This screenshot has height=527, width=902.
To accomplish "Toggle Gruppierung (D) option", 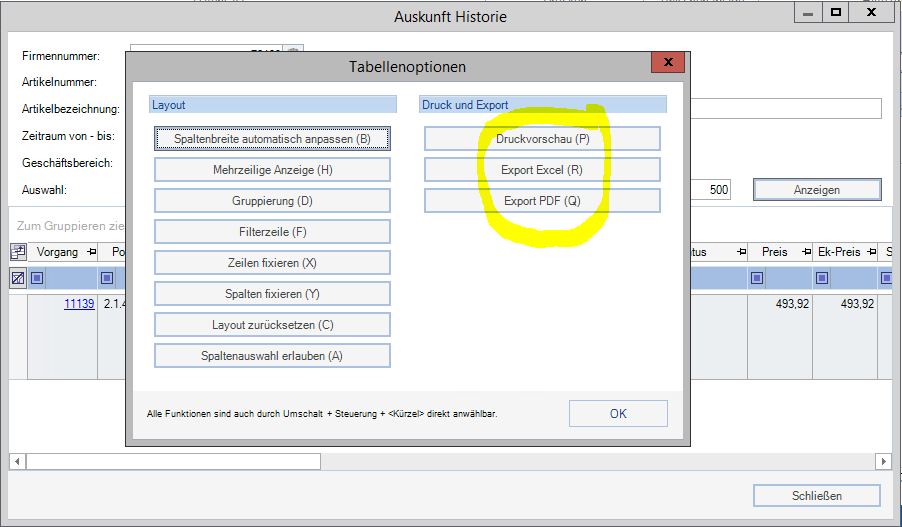I will [272, 201].
